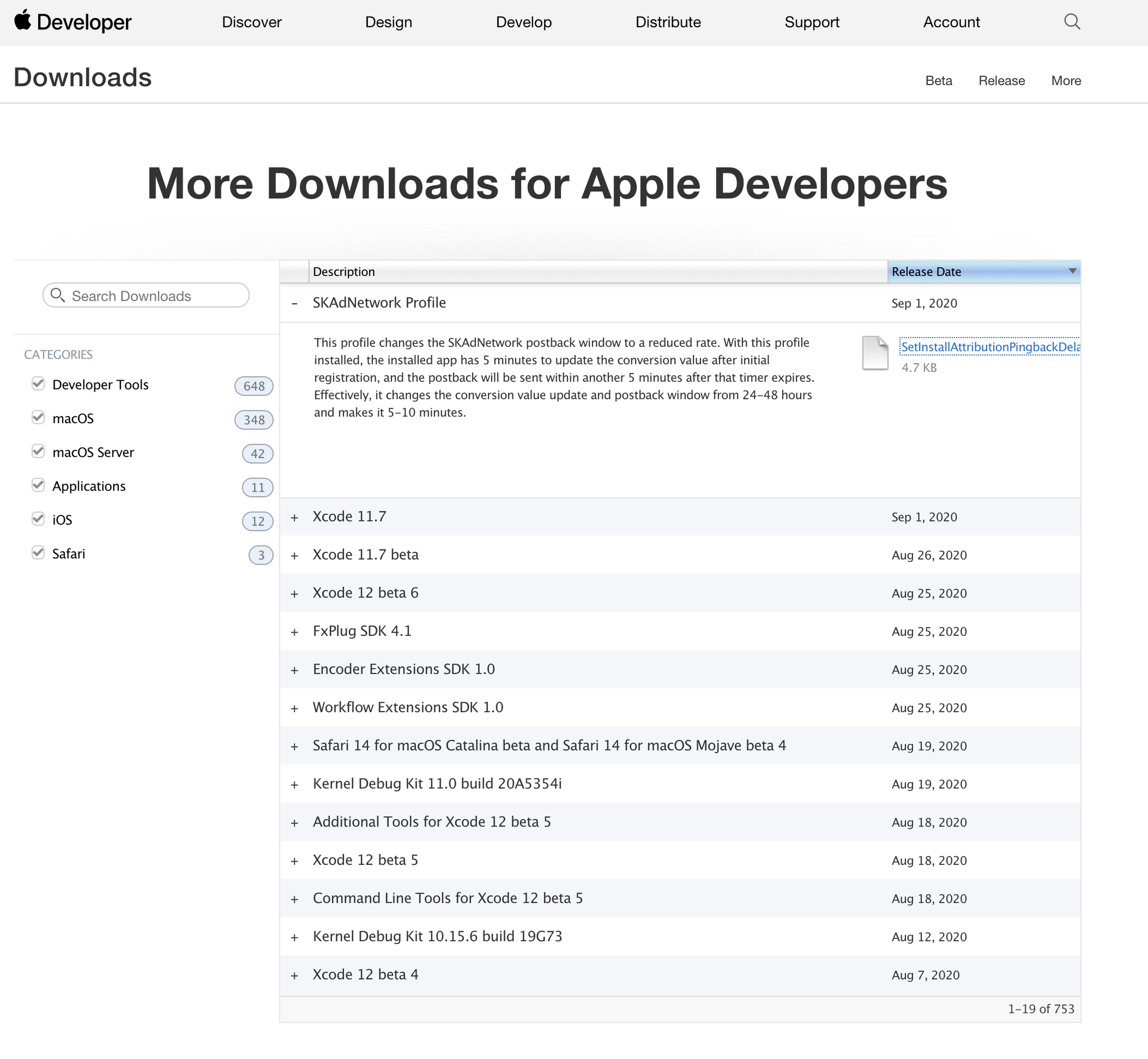Open the search magnifier in top navigation

point(1072,22)
